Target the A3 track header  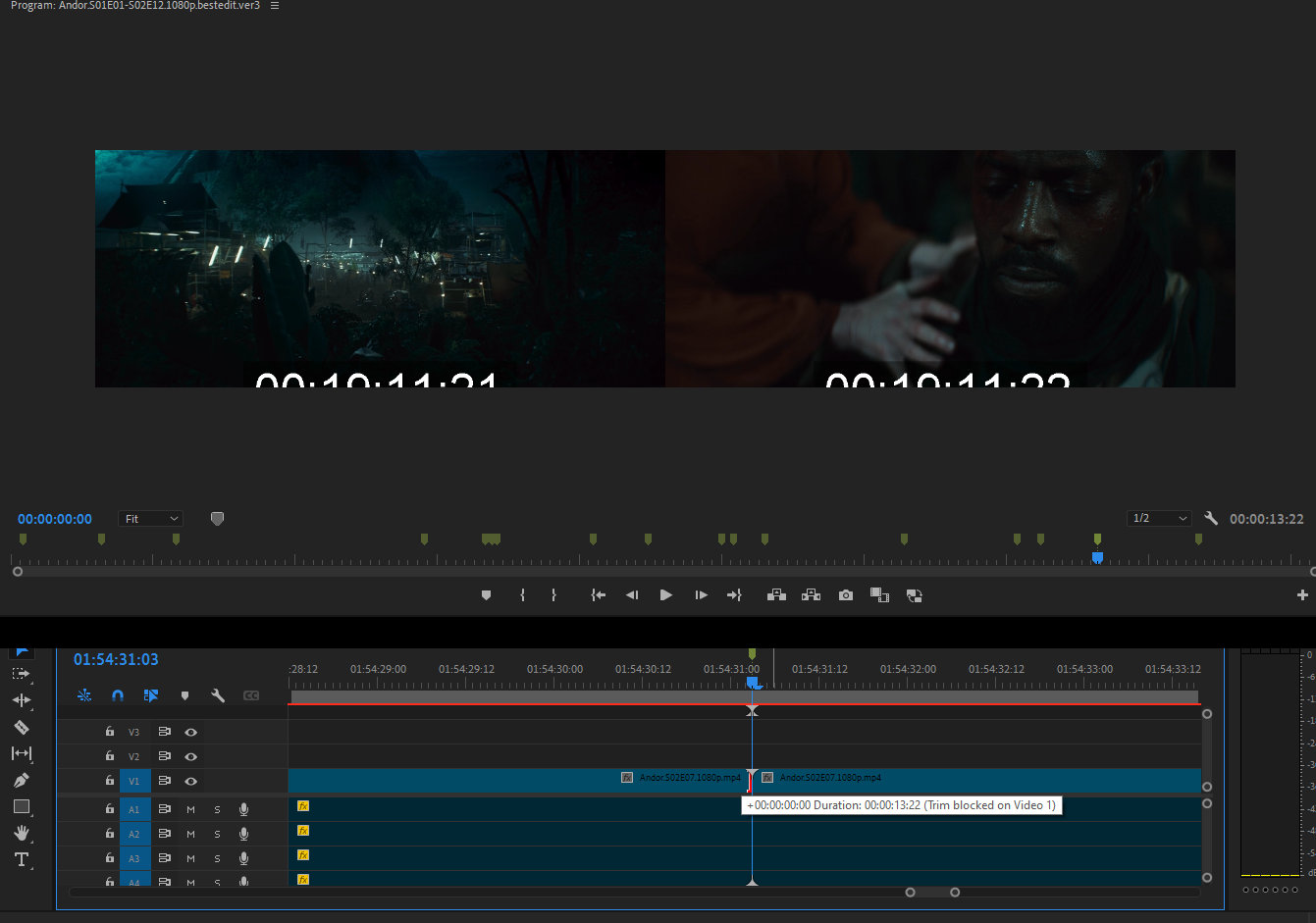point(134,858)
